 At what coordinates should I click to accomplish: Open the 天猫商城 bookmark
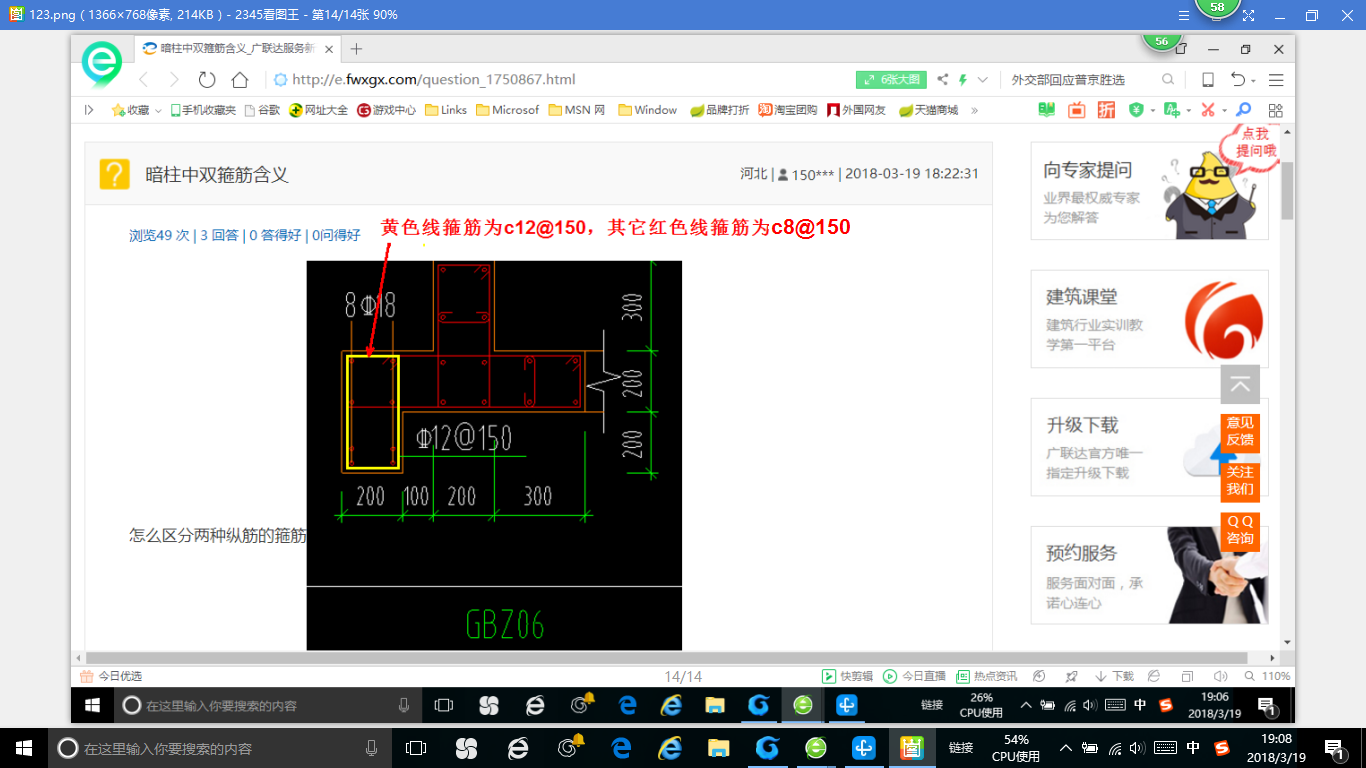(928, 110)
